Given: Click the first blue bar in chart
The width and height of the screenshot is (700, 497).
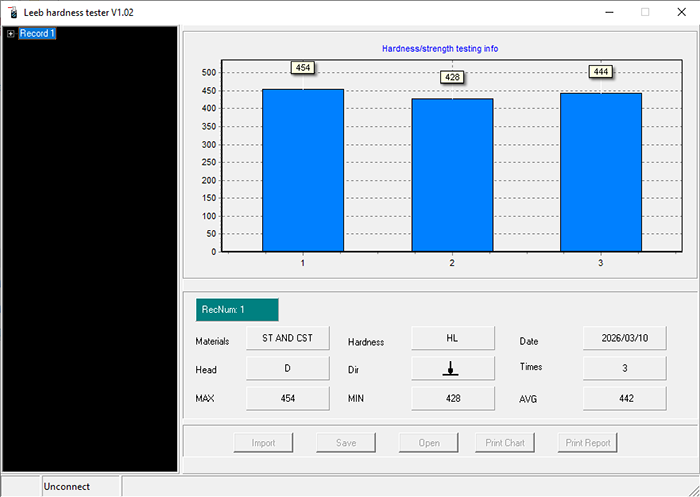Looking at the screenshot, I should [303, 170].
